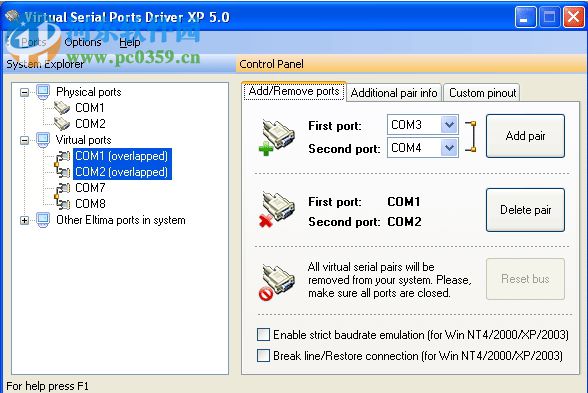Select physical COM1 label in the tree
This screenshot has height=393, width=588.
click(x=90, y=108)
